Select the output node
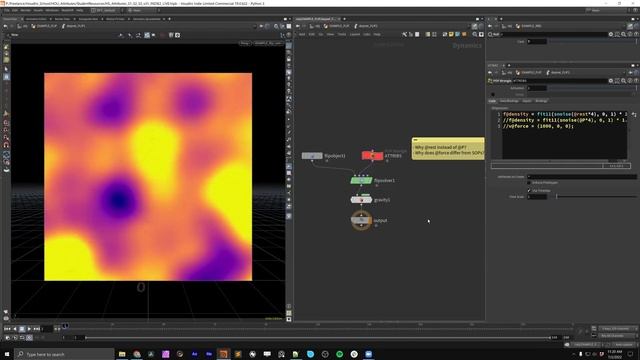640x360 pixels. pyautogui.click(x=361, y=220)
